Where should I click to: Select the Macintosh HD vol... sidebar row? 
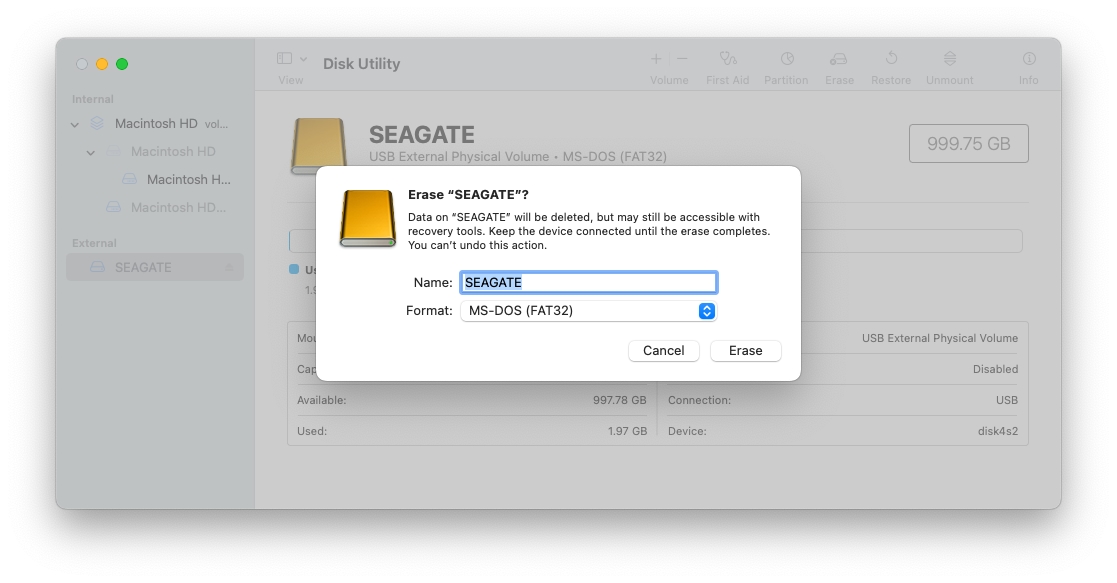click(155, 124)
